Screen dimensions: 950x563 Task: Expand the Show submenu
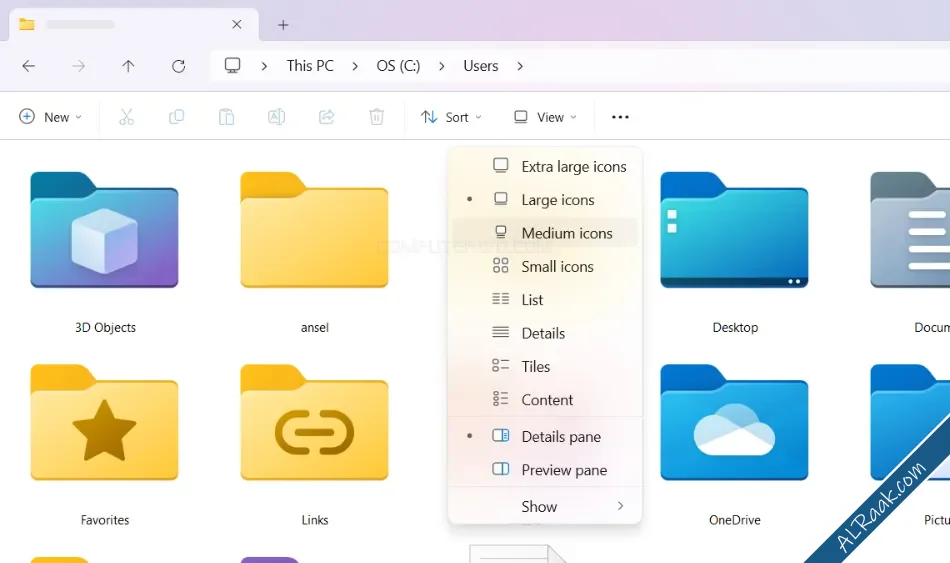click(x=545, y=506)
